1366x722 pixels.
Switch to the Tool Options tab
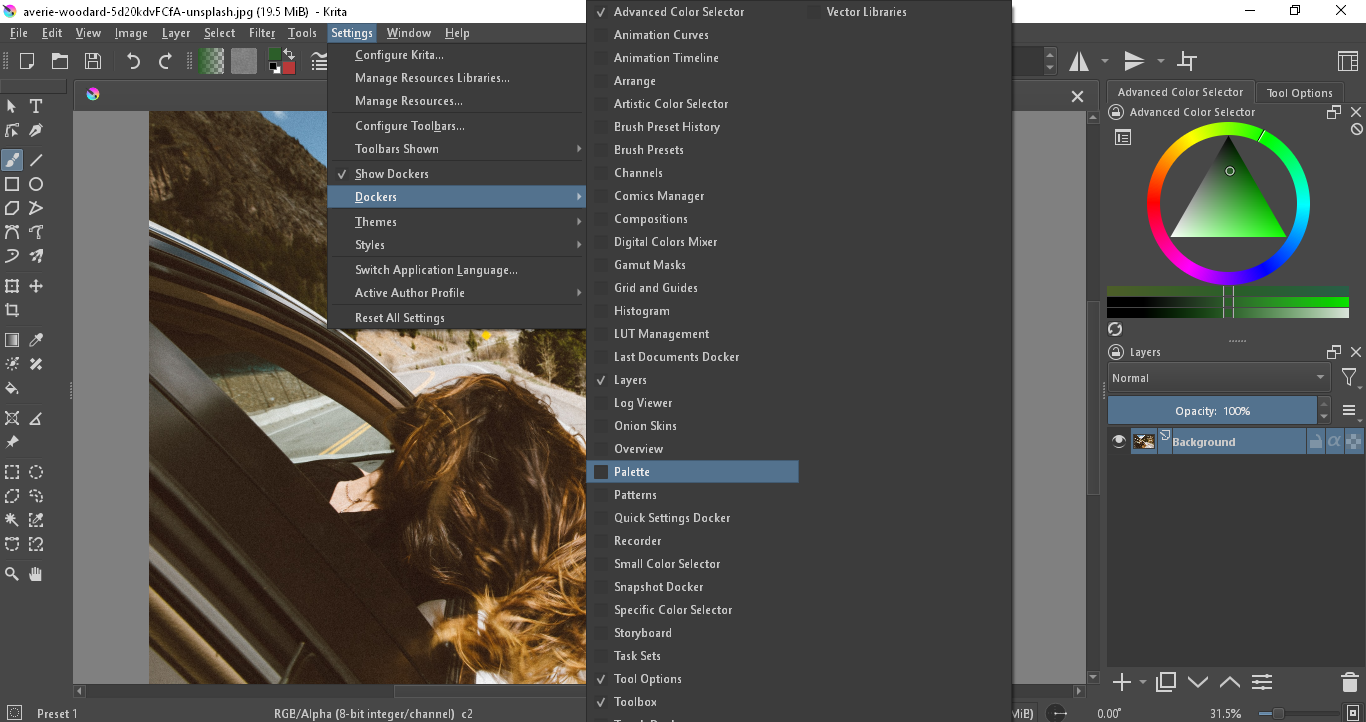pos(1299,93)
